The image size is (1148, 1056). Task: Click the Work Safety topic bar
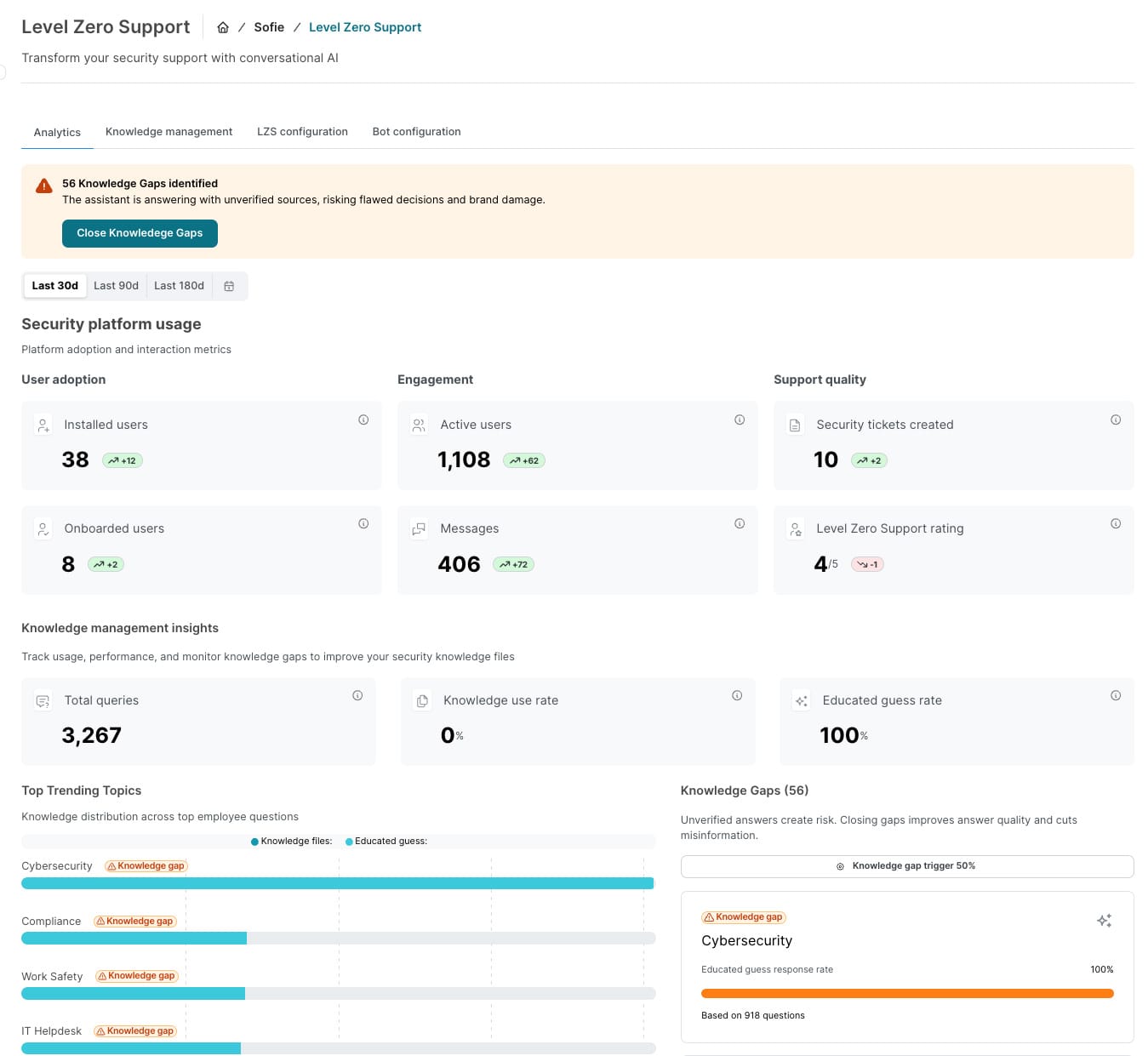coord(338,993)
